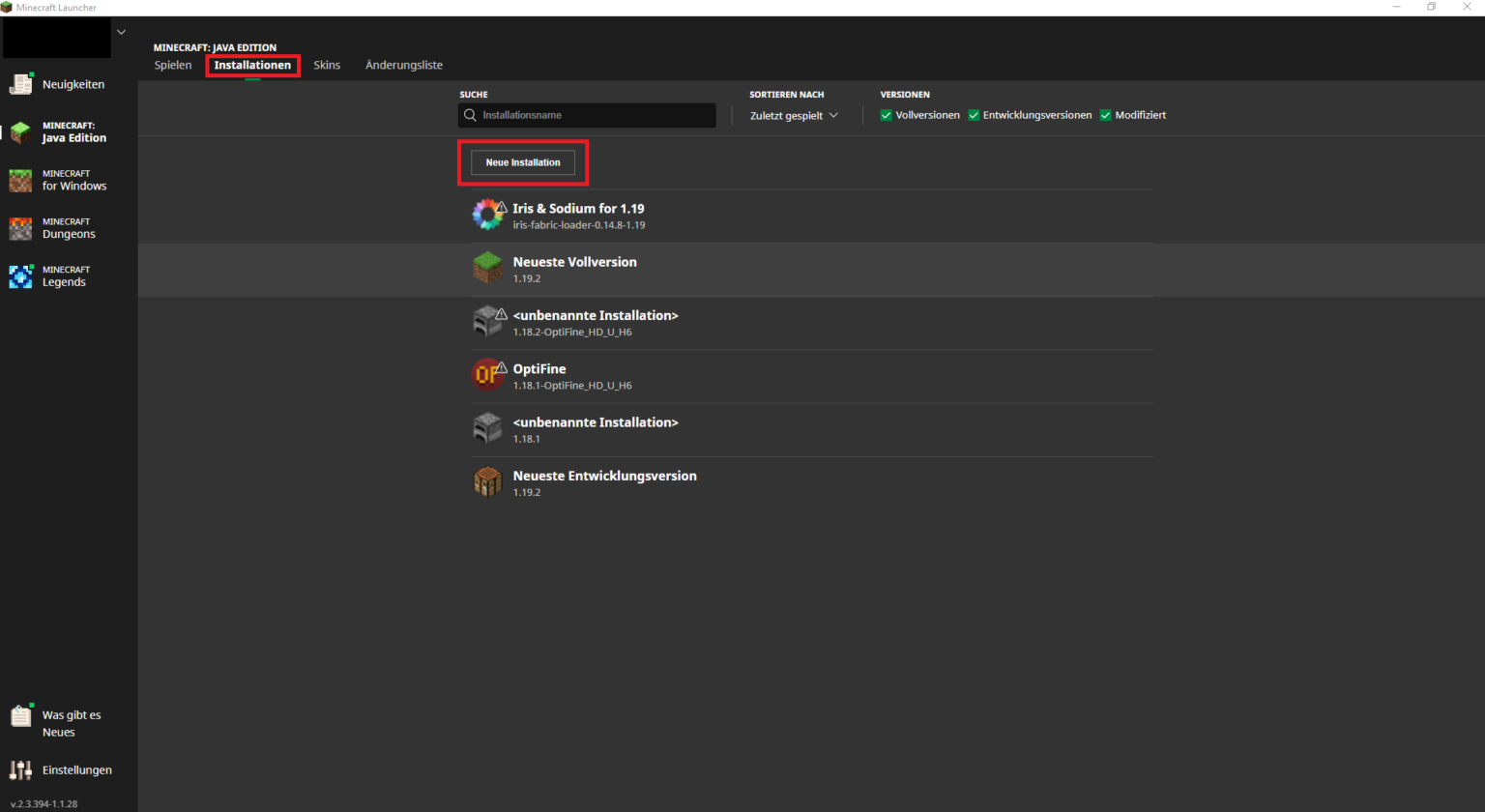Screen dimensions: 1485x812
Task: Click the OptiFine installation icon
Action: point(488,374)
